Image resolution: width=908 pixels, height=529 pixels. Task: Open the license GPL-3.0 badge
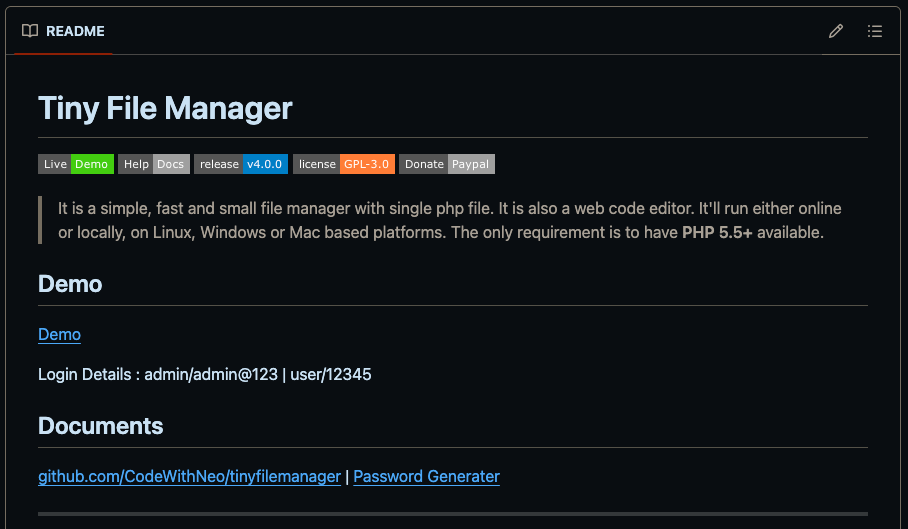344,164
